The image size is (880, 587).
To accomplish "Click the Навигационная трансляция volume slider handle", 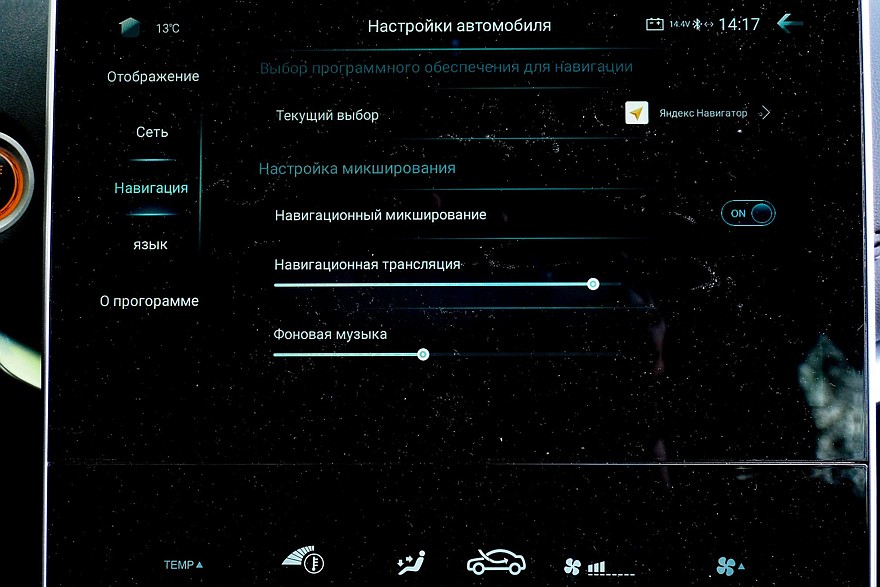I will tap(593, 284).
